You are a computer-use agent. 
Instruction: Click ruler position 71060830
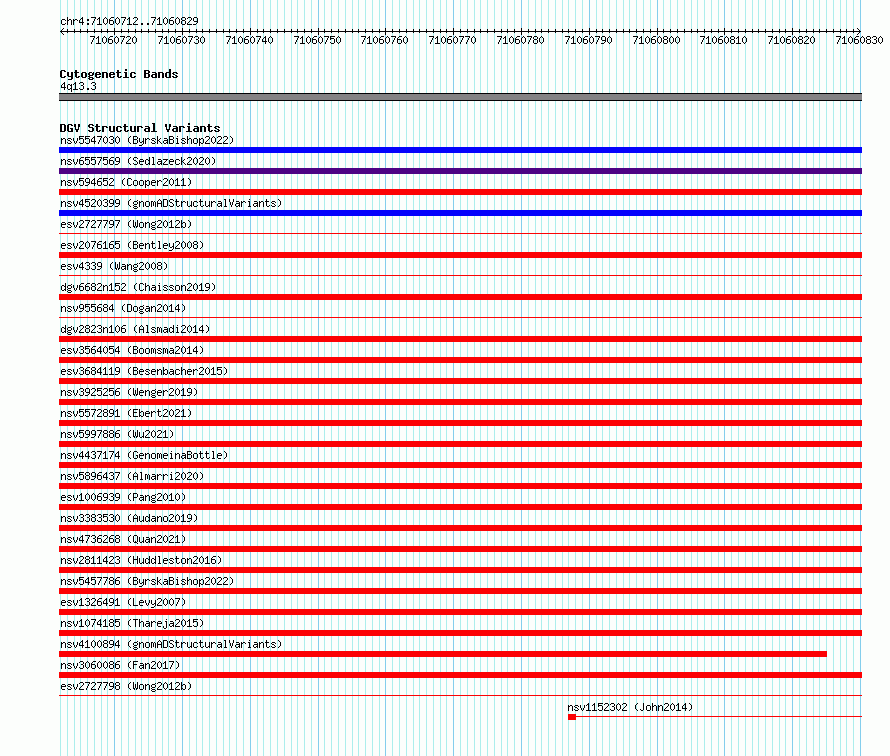coord(859,40)
